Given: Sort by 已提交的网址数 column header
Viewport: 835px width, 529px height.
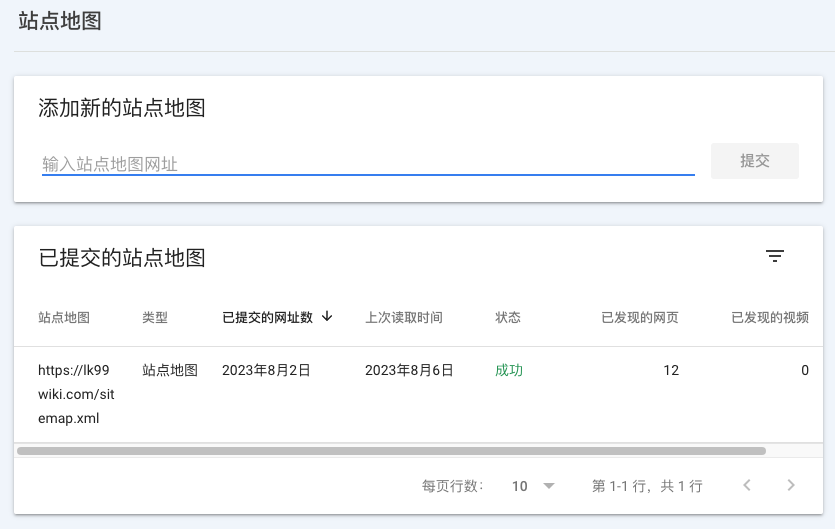Looking at the screenshot, I should click(267, 318).
